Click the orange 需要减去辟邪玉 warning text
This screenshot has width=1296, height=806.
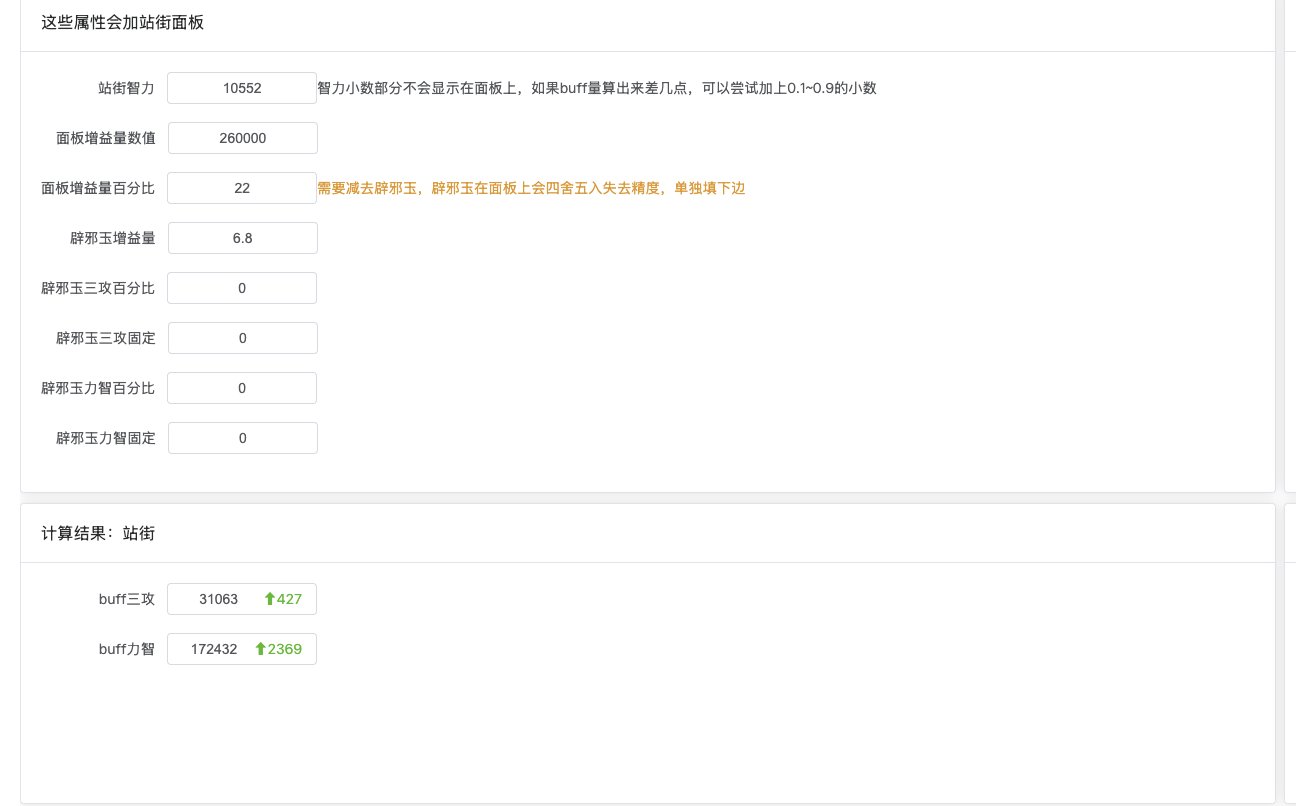click(x=531, y=188)
